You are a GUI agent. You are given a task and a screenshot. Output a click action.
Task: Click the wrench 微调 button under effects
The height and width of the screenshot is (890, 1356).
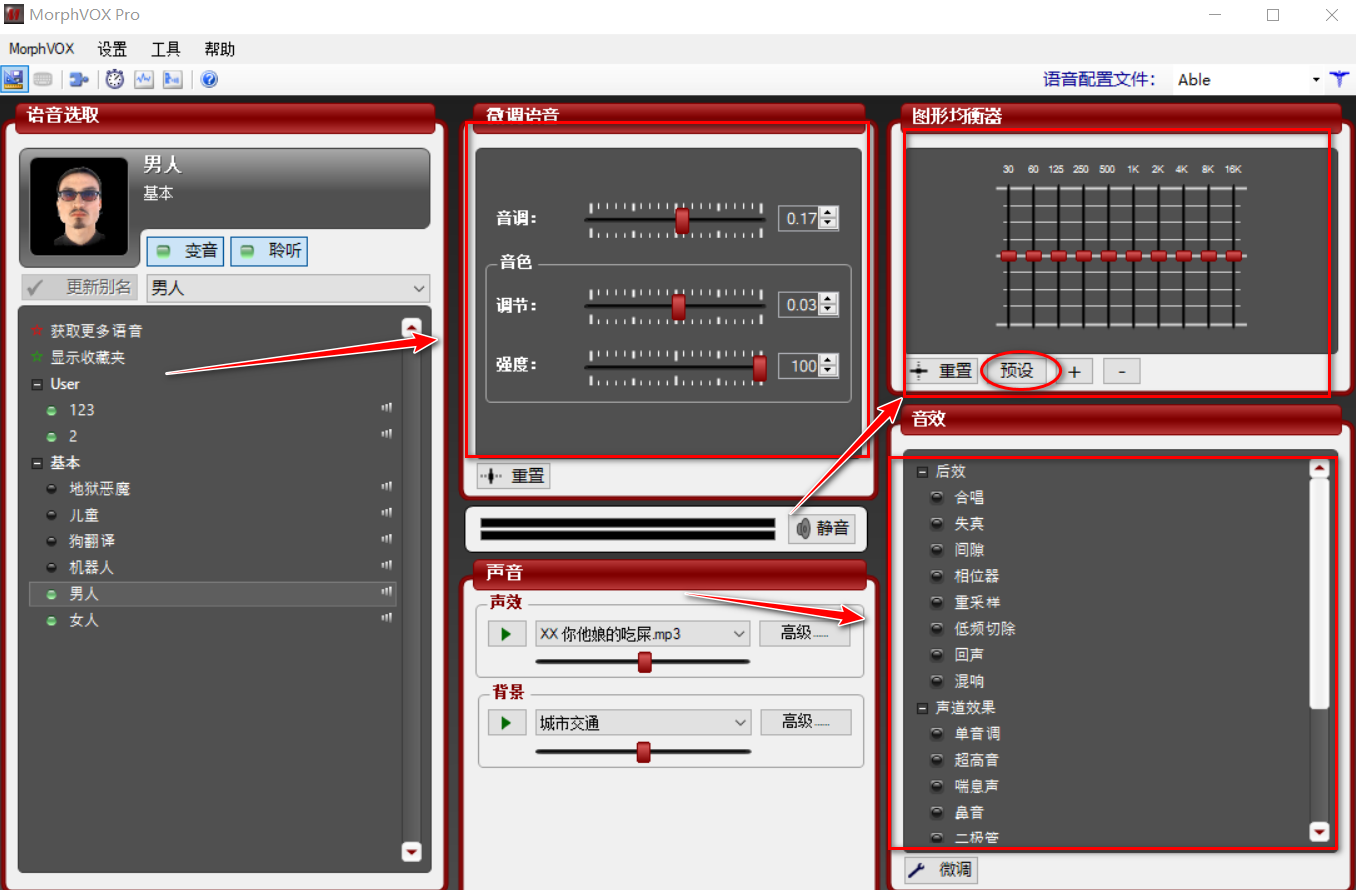[x=940, y=870]
